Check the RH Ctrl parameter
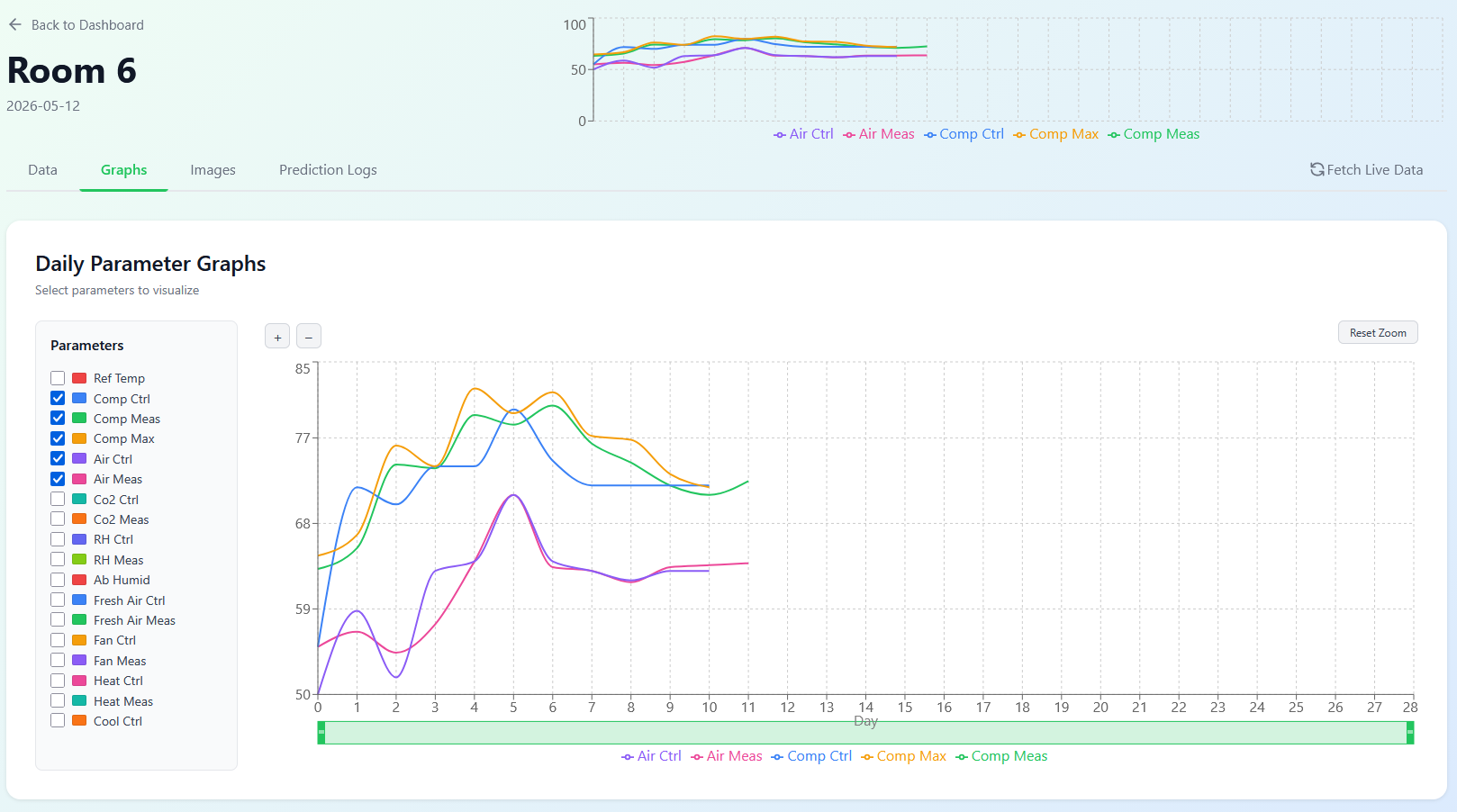 pyautogui.click(x=58, y=539)
